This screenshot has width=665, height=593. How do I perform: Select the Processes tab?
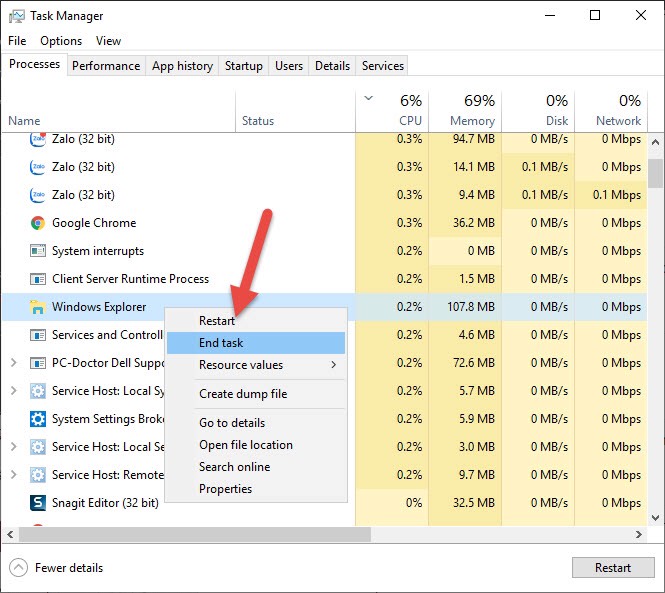tap(34, 64)
